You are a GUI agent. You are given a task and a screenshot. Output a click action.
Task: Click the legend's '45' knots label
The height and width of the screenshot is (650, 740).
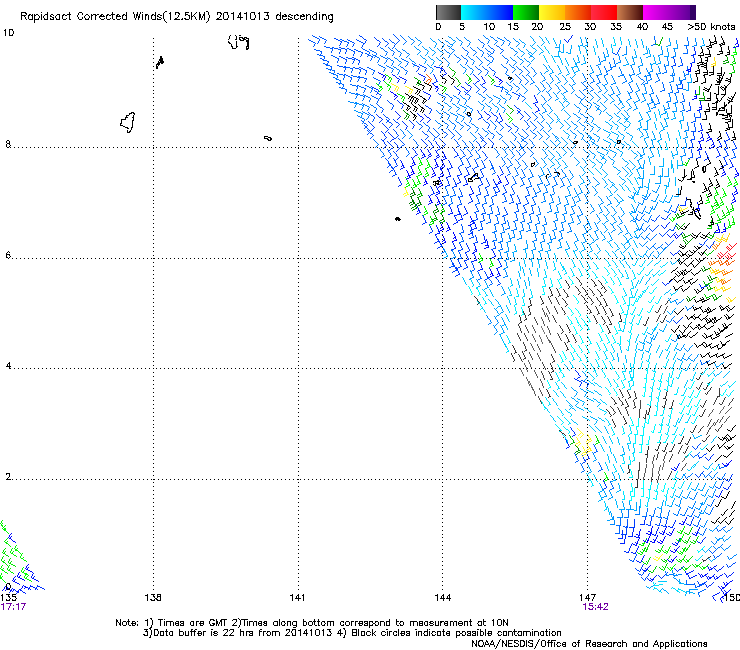(667, 27)
